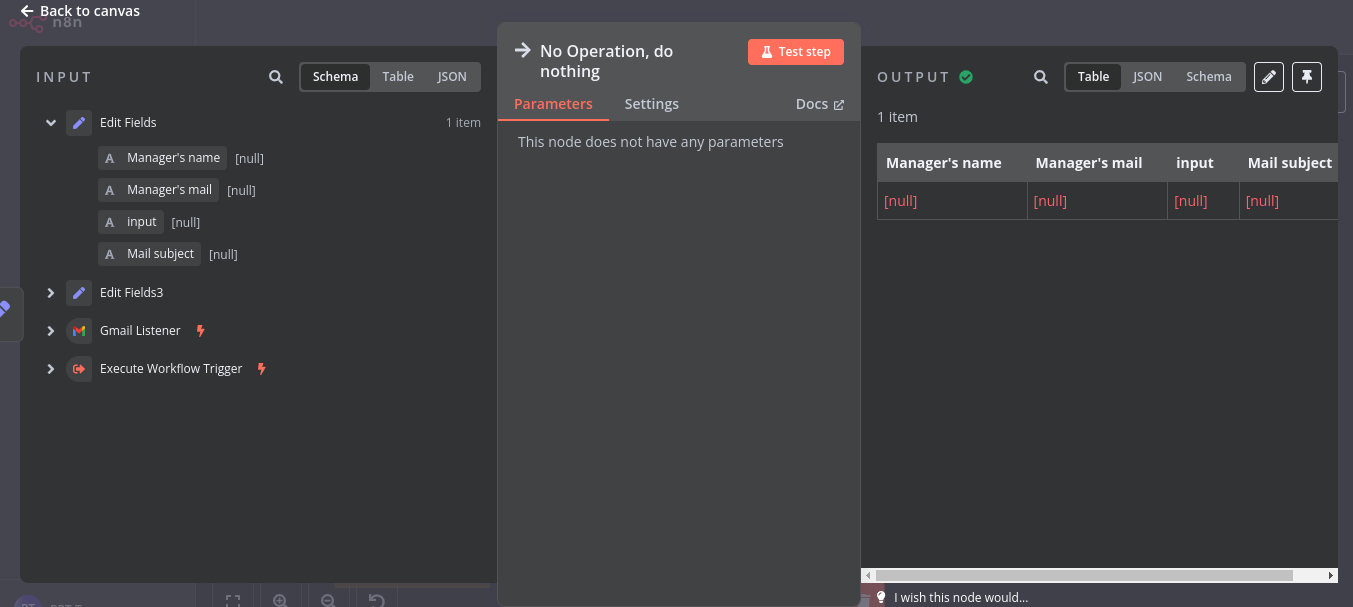
Task: Select the Manager's mail schema field
Action: coord(159,190)
